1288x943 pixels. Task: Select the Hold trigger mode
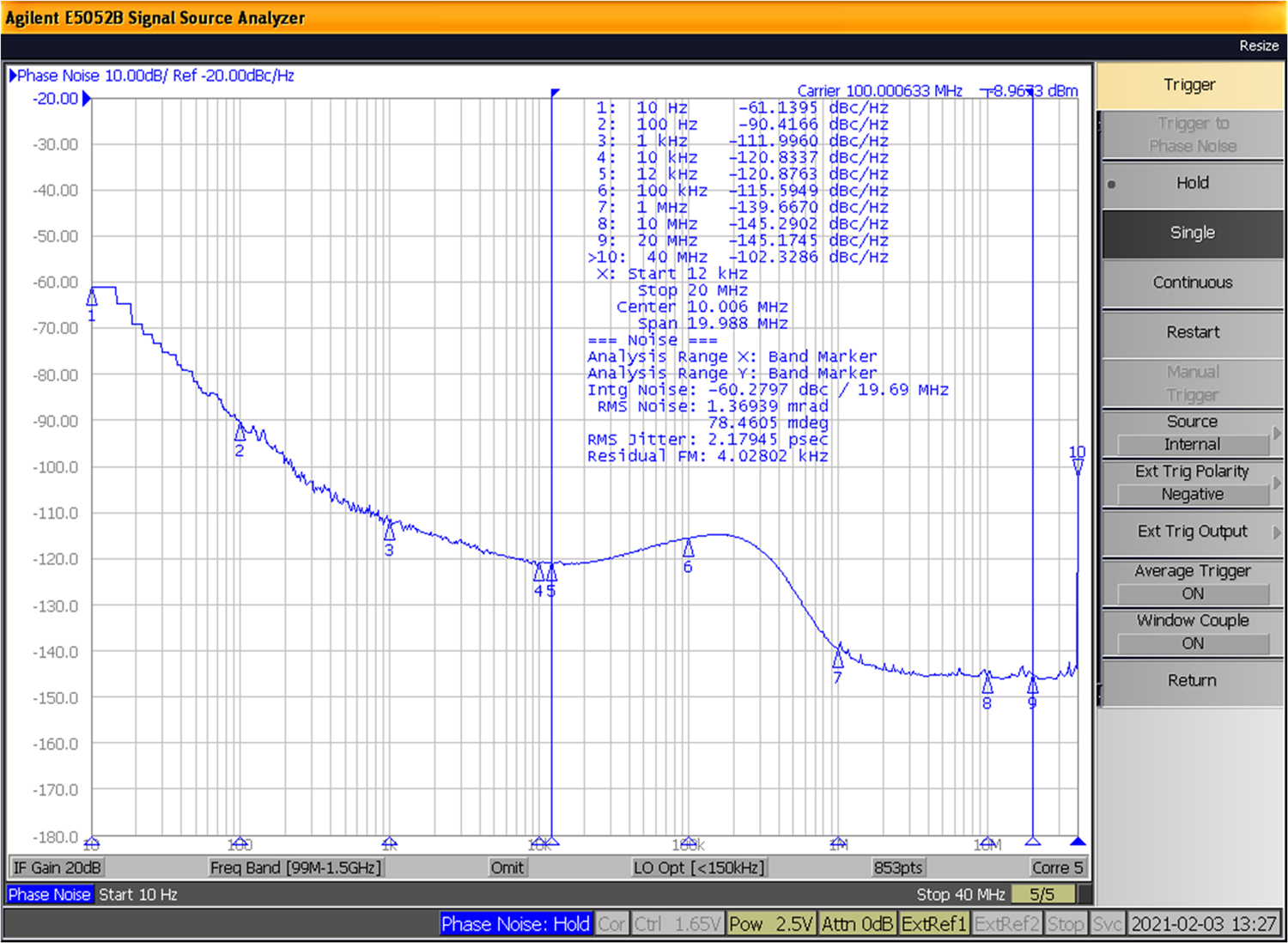click(x=1192, y=183)
